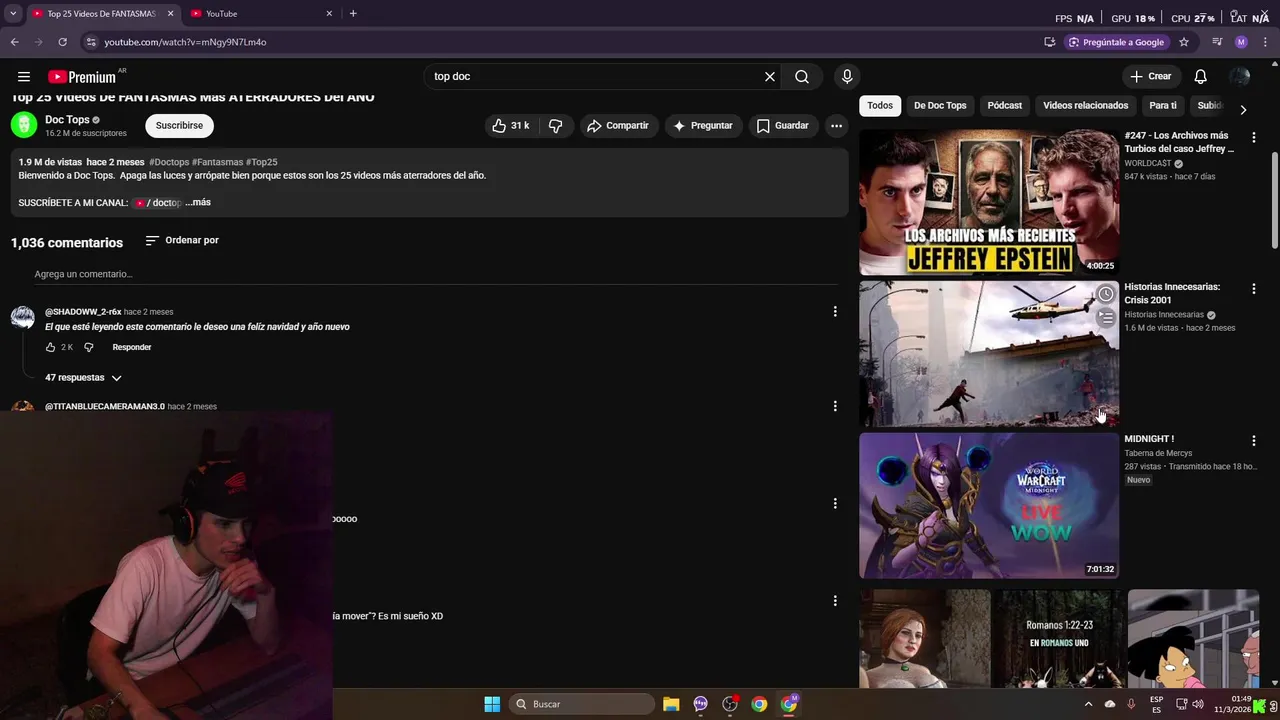Screen dimensions: 1280x720
Task: Select the YouTube URL in address bar
Action: click(x=185, y=42)
